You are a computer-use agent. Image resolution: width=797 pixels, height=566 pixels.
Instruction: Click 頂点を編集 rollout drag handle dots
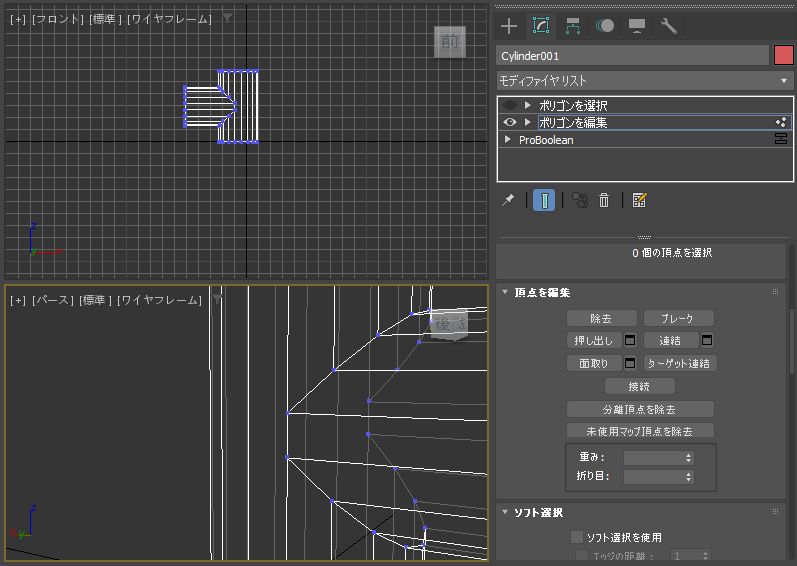point(775,292)
